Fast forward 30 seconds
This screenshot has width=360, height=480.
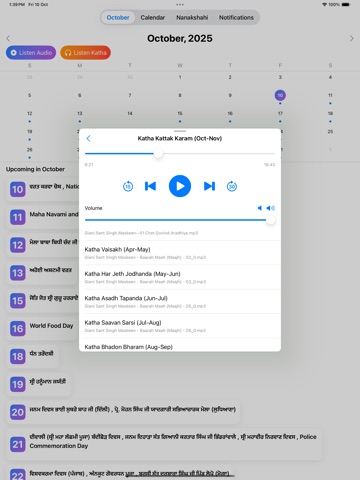[x=232, y=186]
